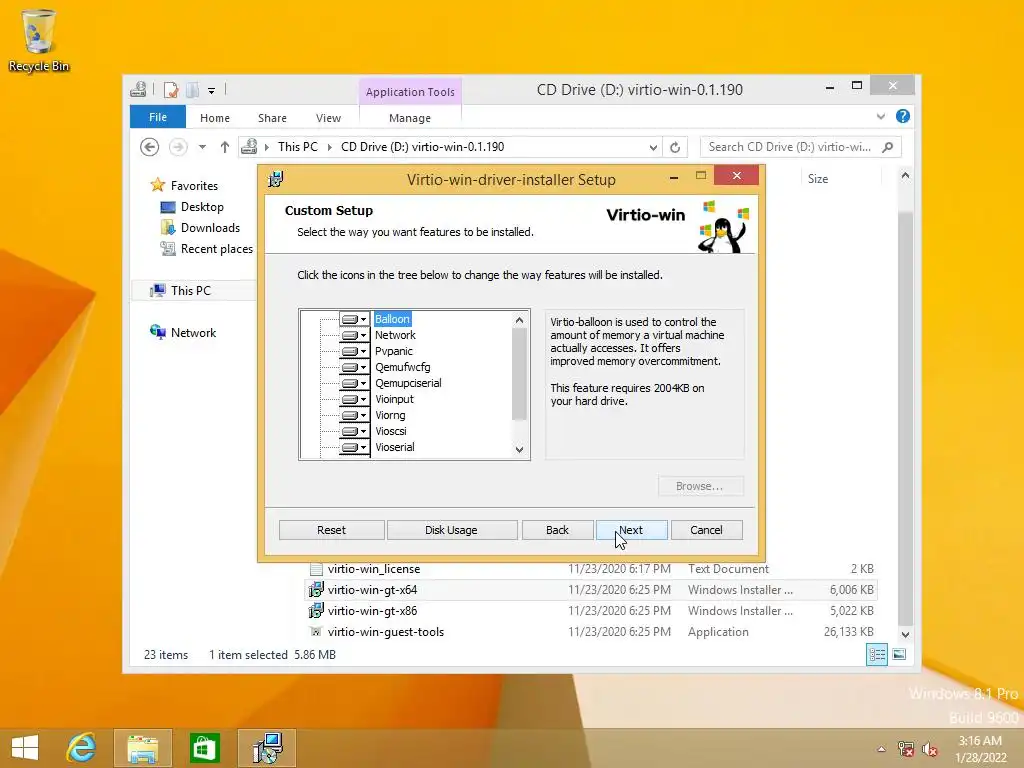1024x768 pixels.
Task: Open Balloon feature install-mode dropdown icon
Action: 354,319
